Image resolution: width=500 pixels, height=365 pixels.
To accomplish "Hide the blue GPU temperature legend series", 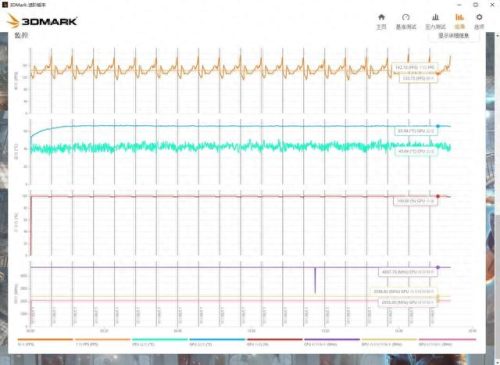I will pos(217,342).
